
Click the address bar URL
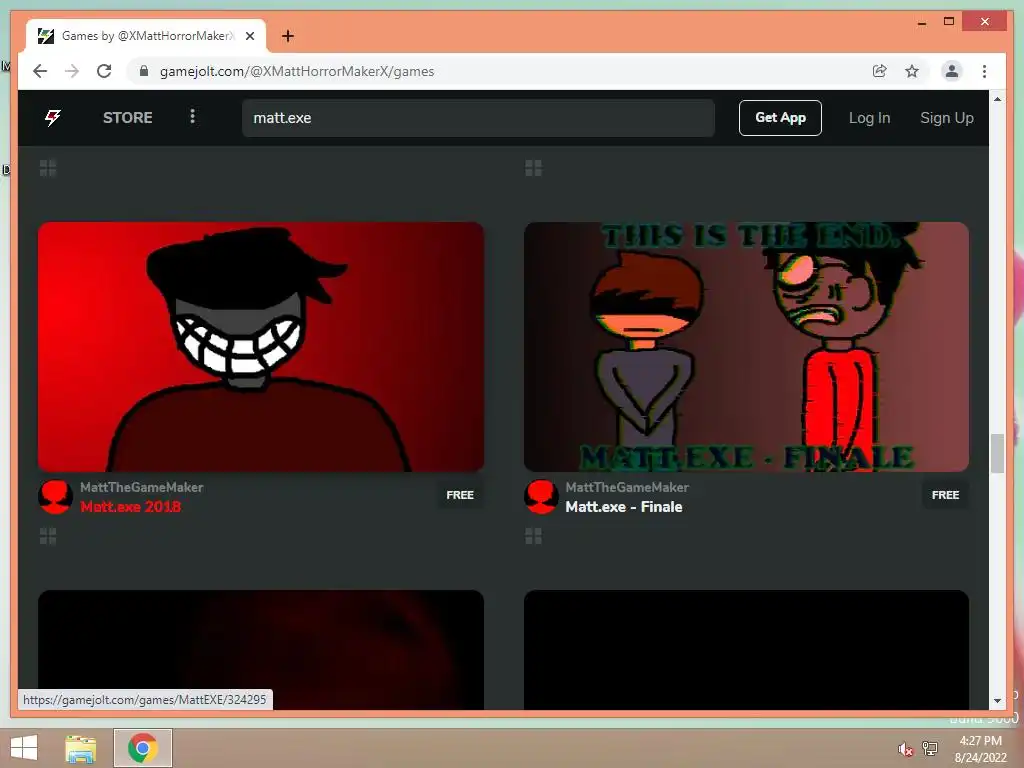297,71
